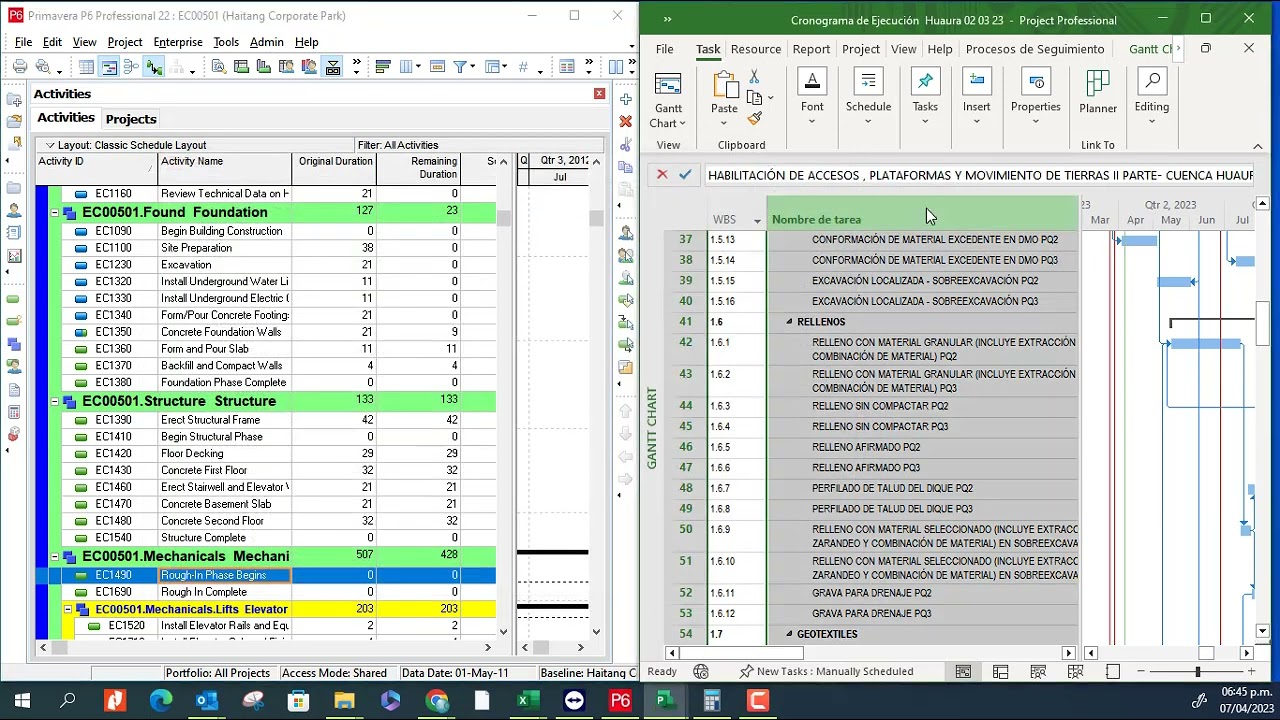Switch to Procesos de Seguimiento tab
1280x720 pixels.
(x=1035, y=49)
